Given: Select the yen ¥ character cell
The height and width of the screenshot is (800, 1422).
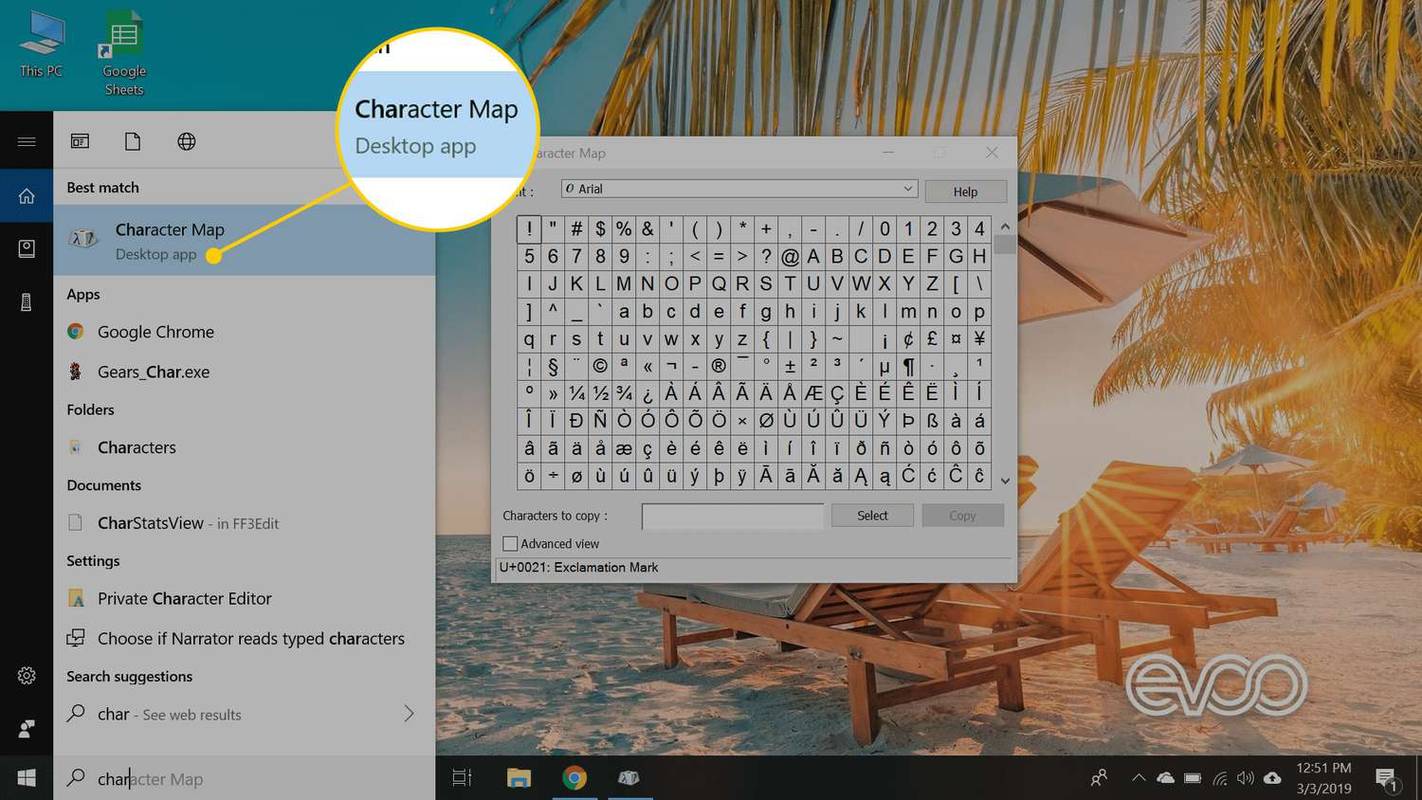Looking at the screenshot, I should (x=980, y=338).
